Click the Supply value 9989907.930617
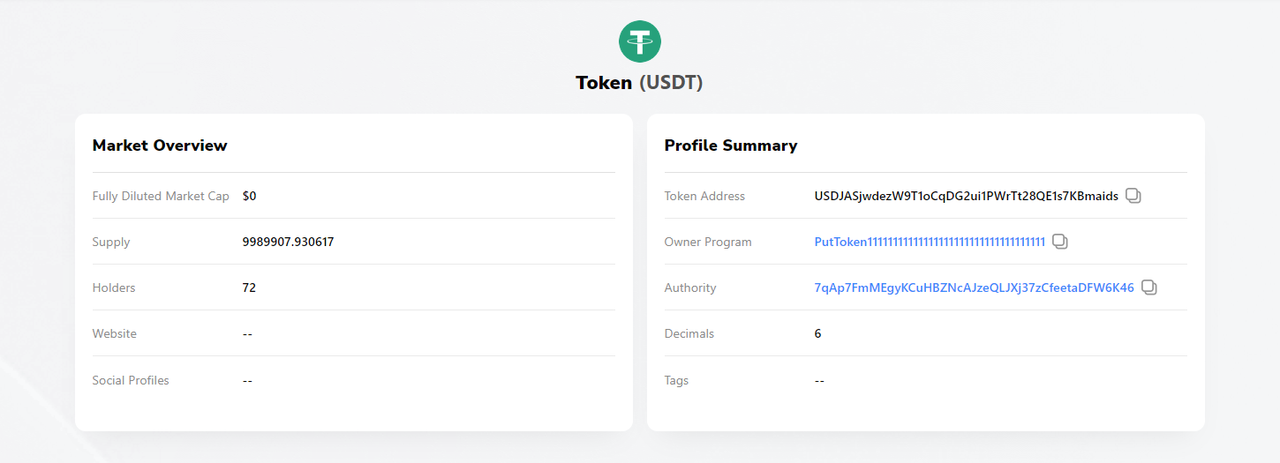Image resolution: width=1280 pixels, height=463 pixels. pos(288,242)
